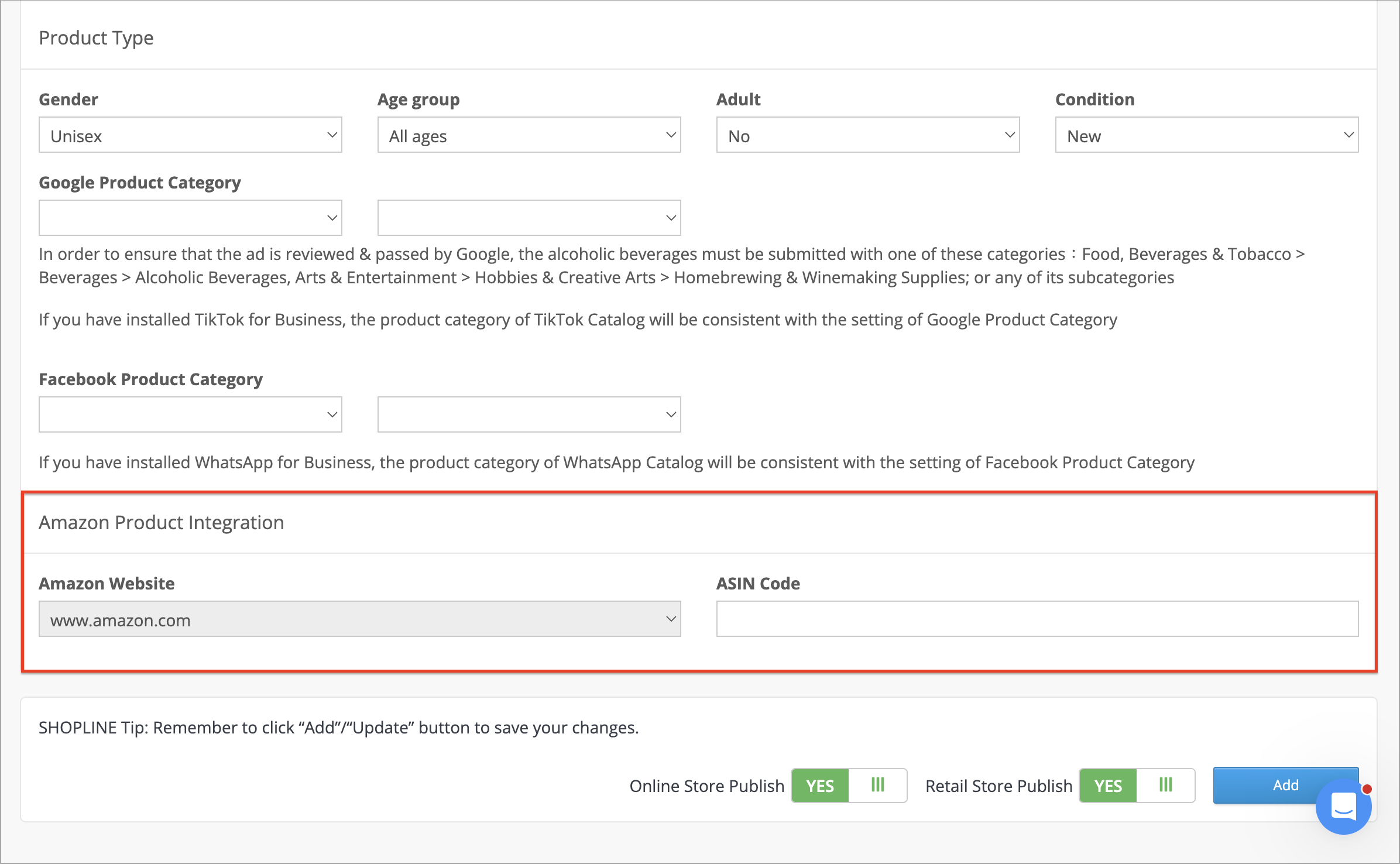
Task: Open the live chat support bubble
Action: coord(1343,807)
